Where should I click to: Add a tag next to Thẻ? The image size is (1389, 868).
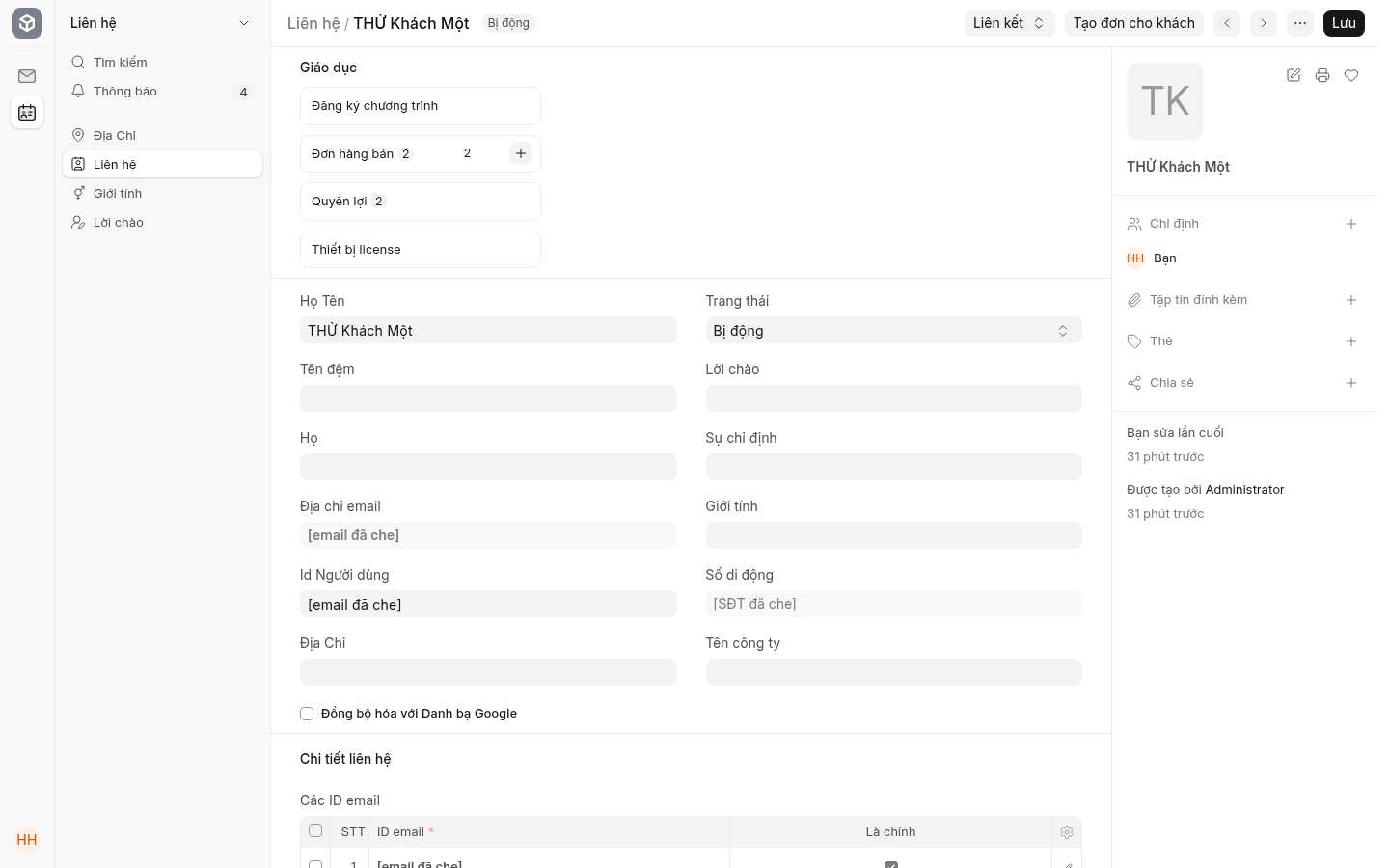pos(1351,341)
